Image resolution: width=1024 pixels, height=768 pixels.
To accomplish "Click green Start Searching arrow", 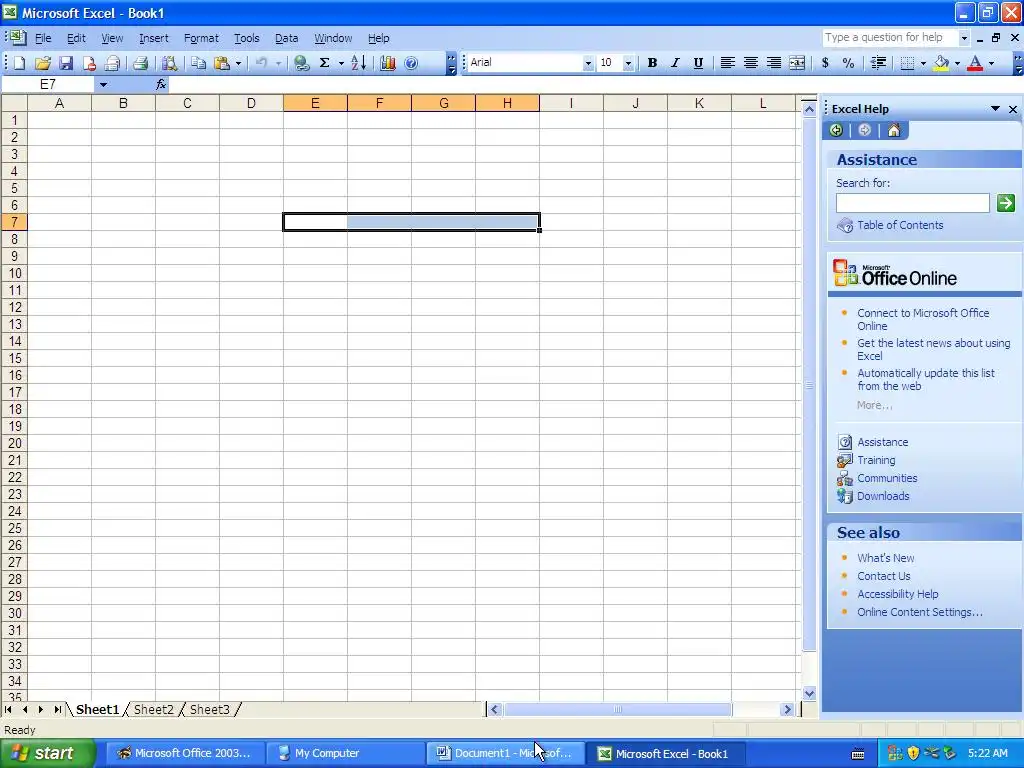I will click(x=1006, y=203).
